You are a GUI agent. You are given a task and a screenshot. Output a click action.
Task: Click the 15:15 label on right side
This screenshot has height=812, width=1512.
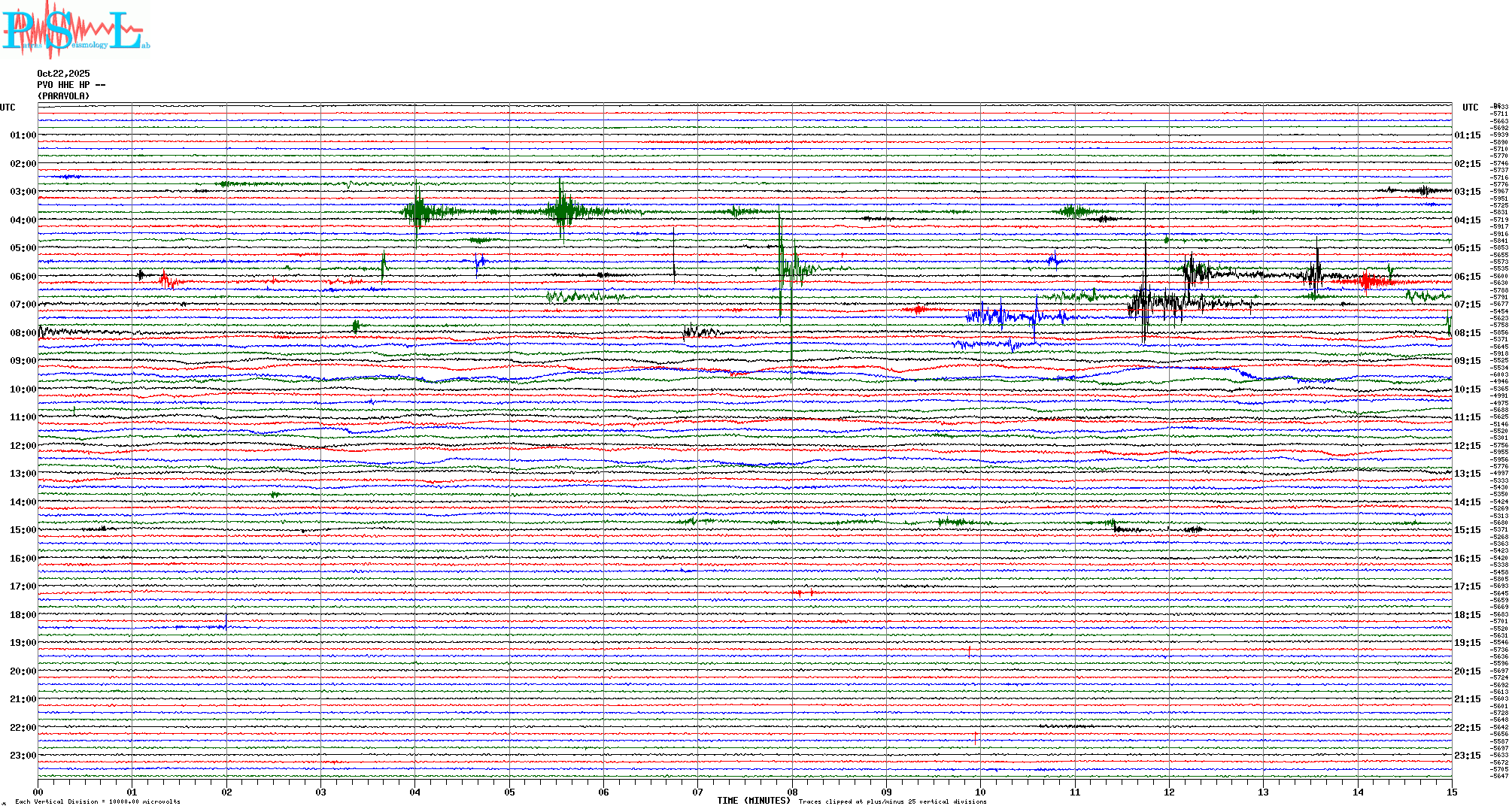coord(1467,530)
